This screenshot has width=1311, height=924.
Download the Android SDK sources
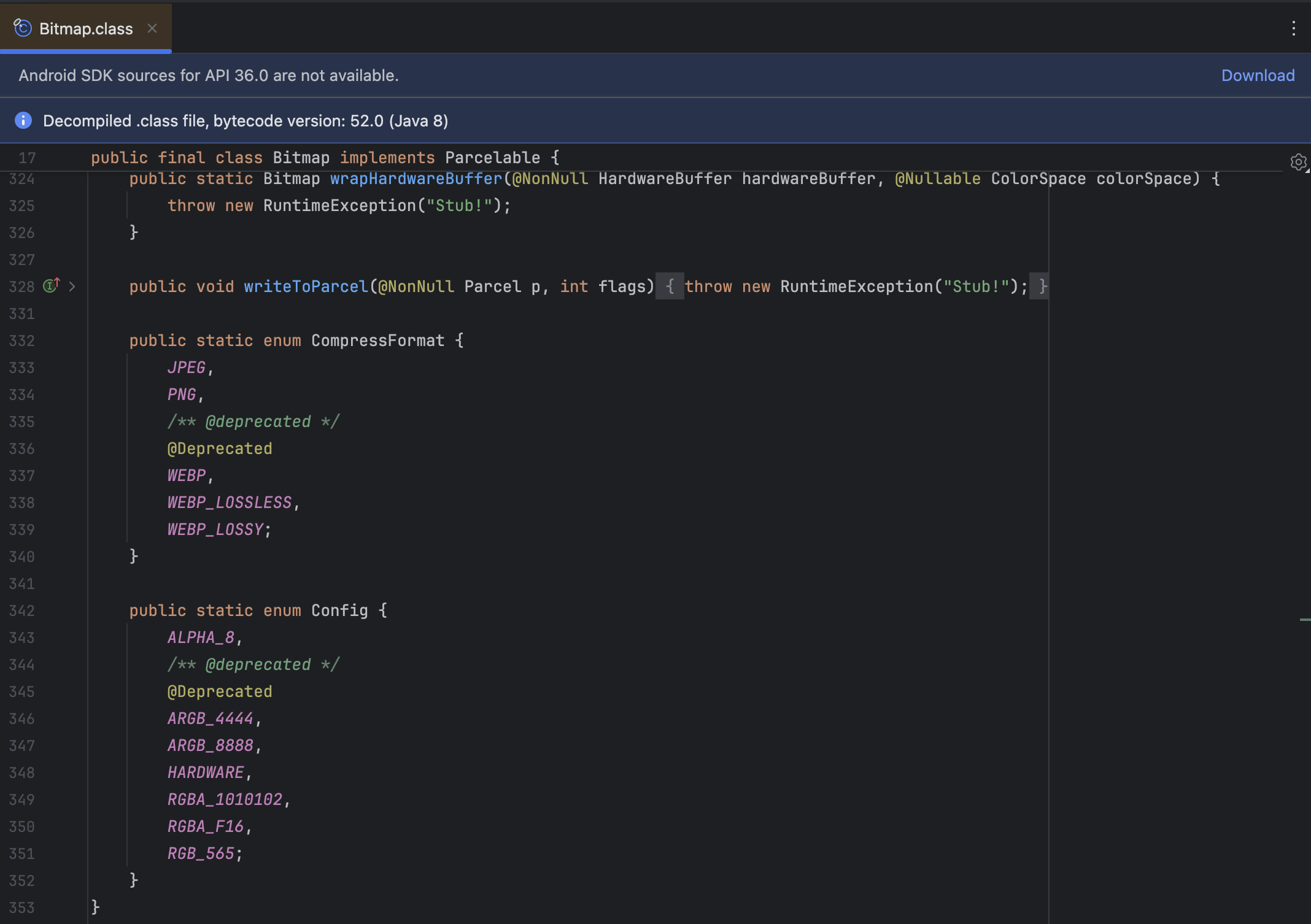coord(1258,75)
